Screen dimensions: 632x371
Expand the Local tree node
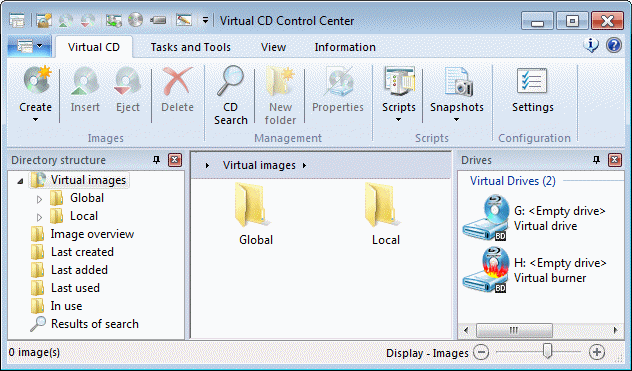(40, 217)
